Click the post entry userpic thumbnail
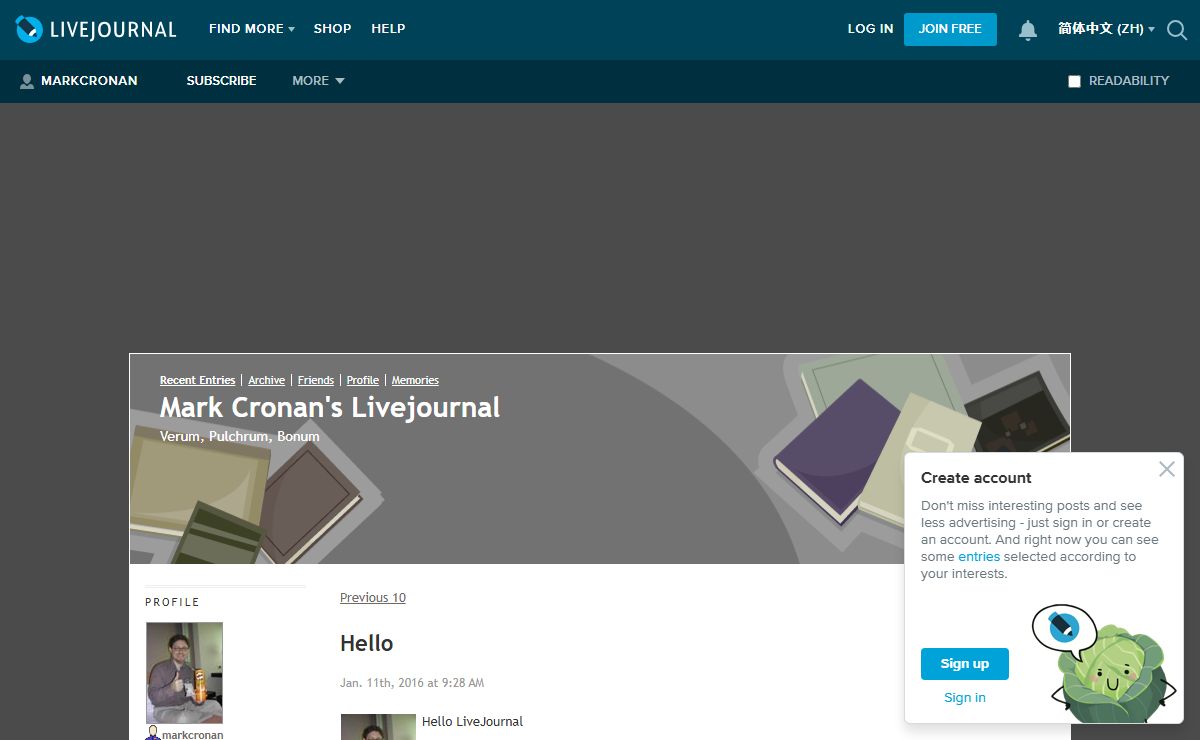This screenshot has width=1200, height=740. [378, 727]
